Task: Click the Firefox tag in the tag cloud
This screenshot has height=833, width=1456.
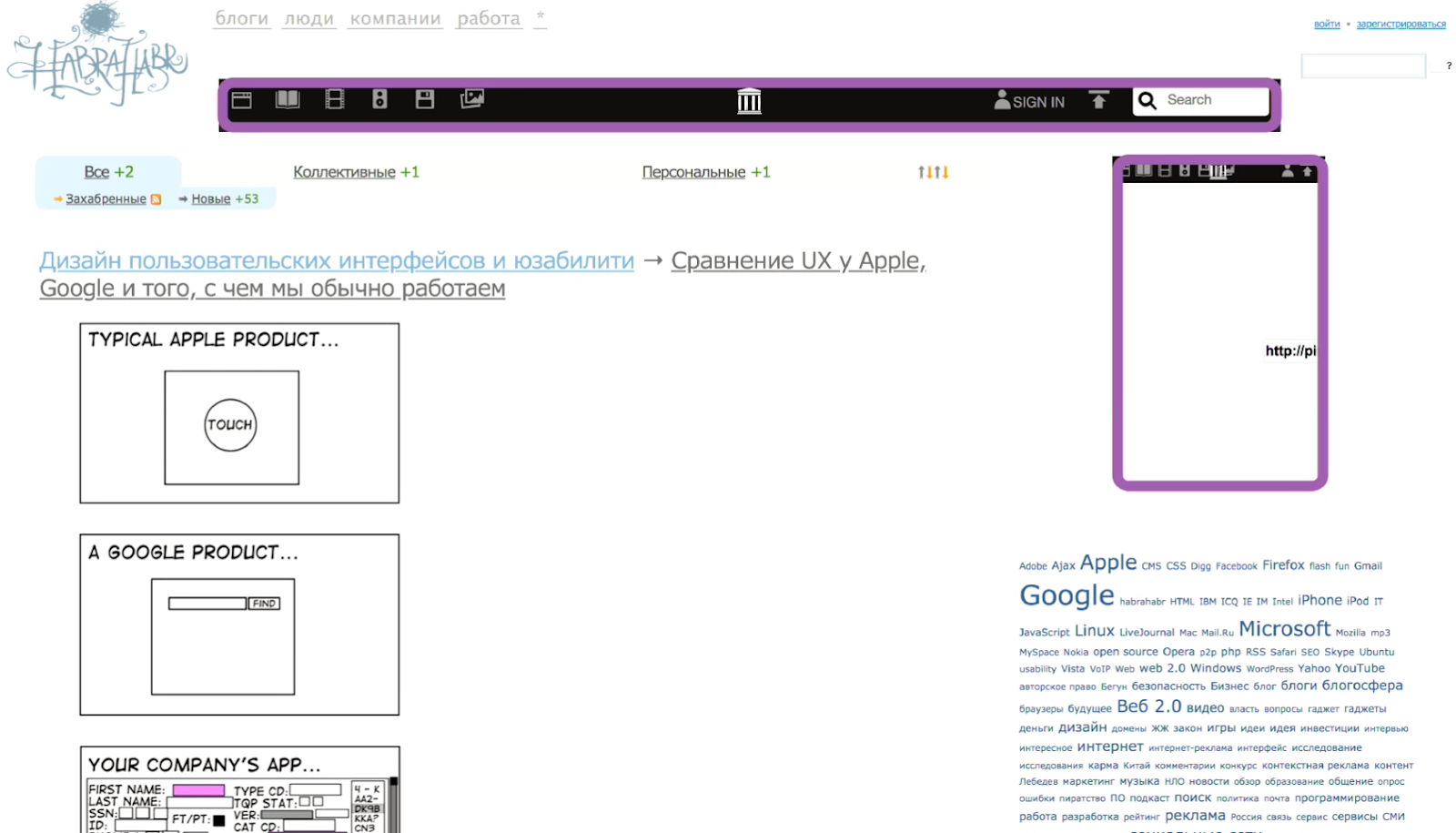Action: (x=1283, y=565)
